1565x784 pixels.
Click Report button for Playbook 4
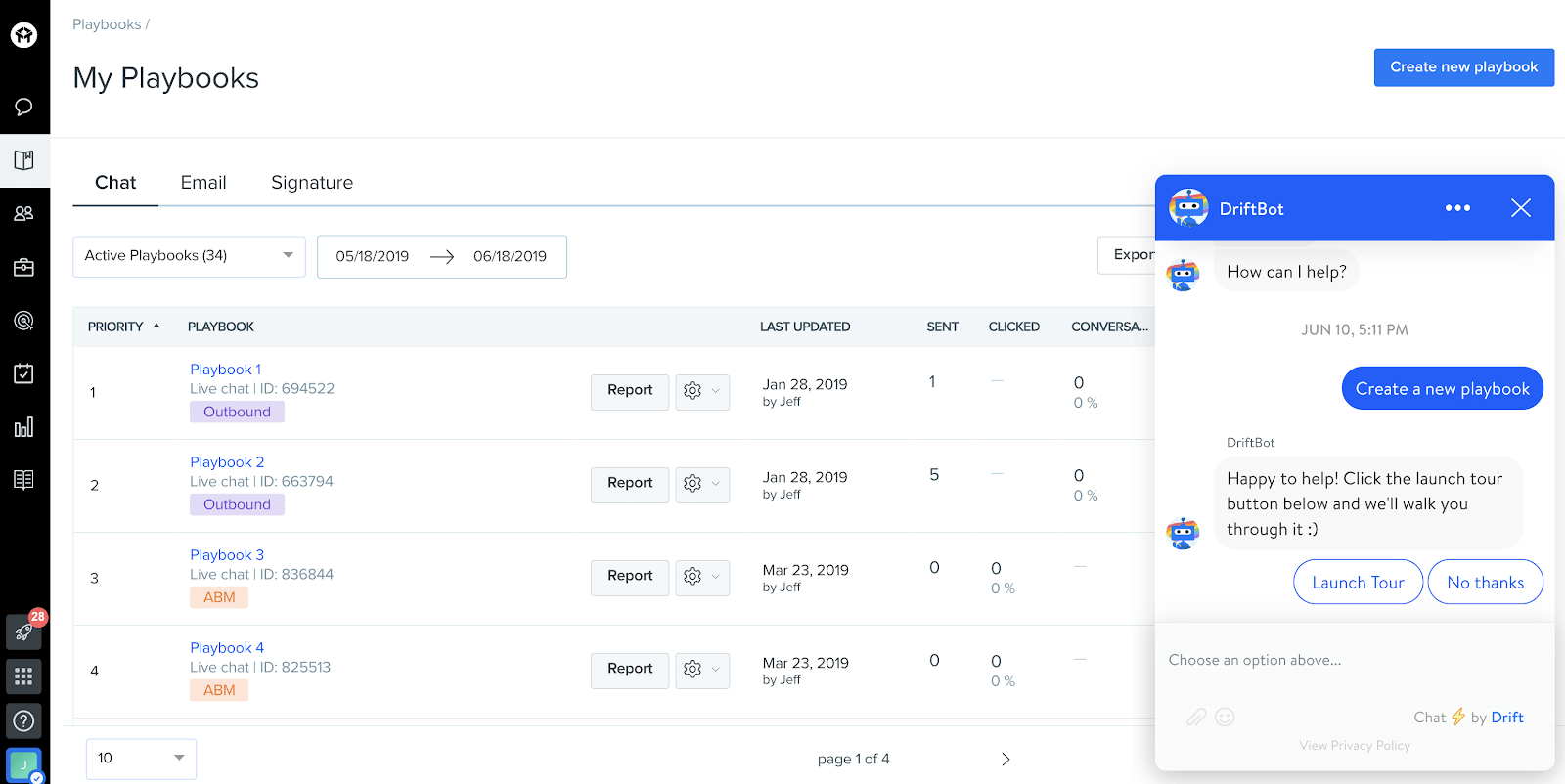[x=630, y=671]
